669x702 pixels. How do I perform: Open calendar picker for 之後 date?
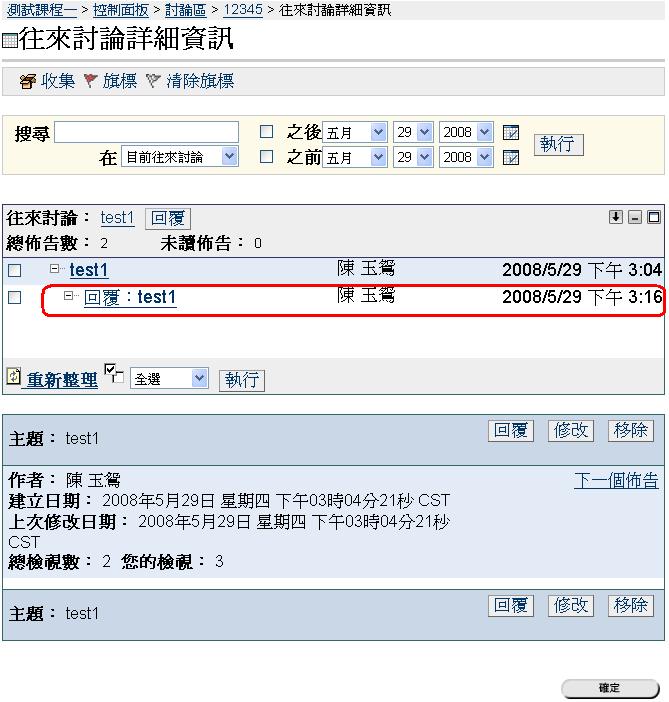tap(510, 133)
